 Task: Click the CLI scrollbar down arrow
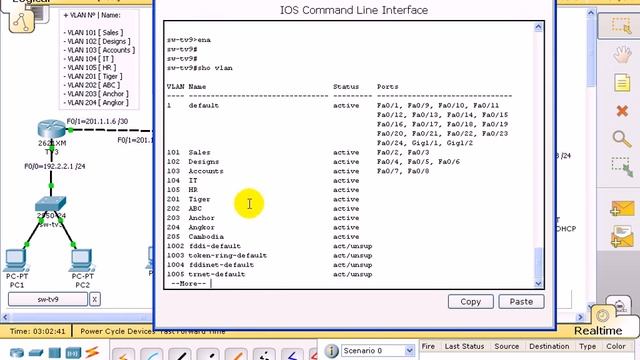pyautogui.click(x=538, y=283)
